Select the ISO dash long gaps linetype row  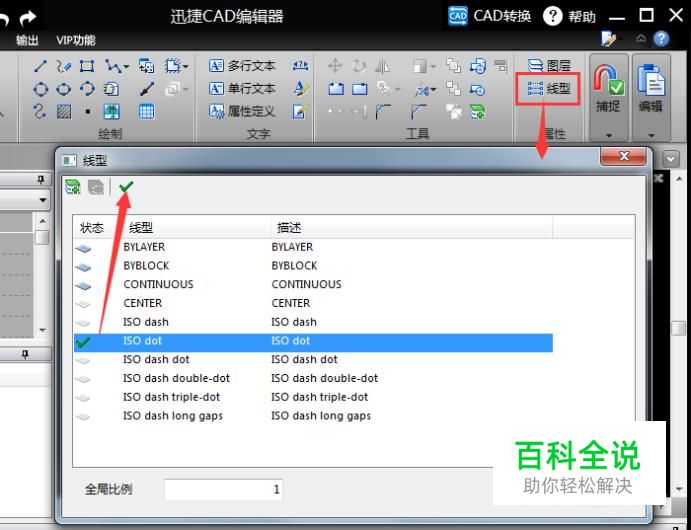click(313, 416)
